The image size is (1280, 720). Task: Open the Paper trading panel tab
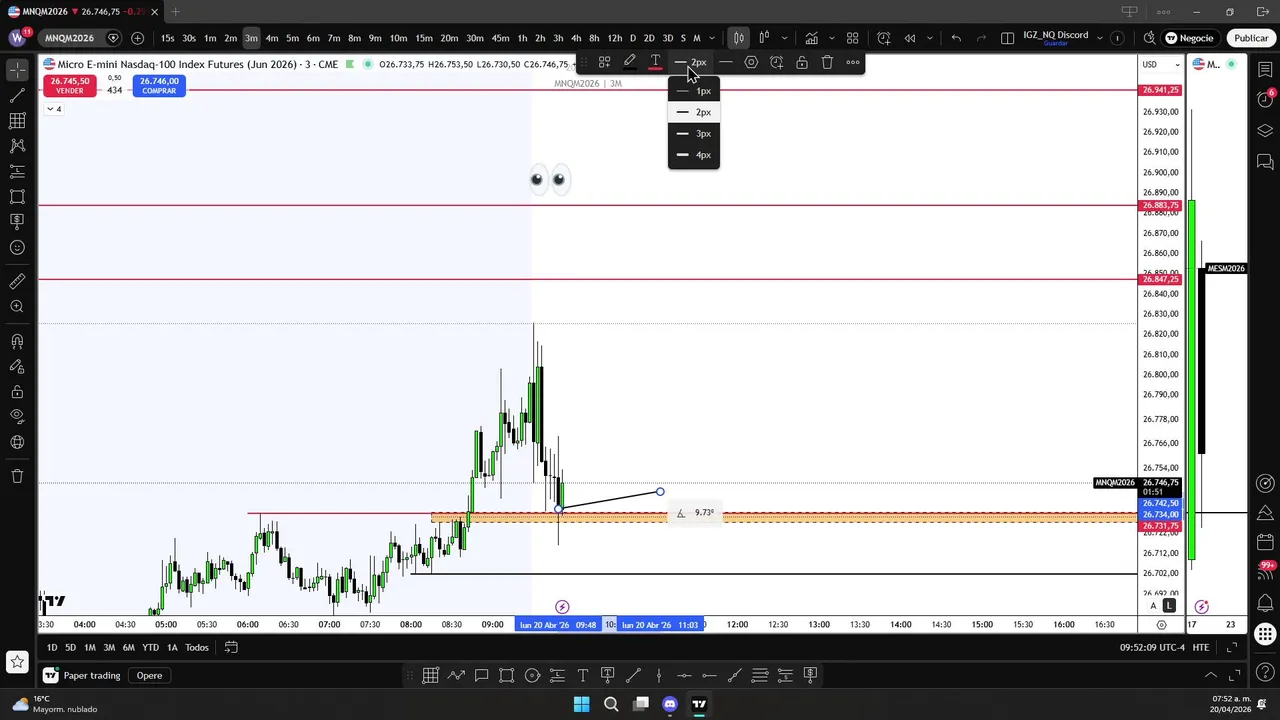point(81,676)
